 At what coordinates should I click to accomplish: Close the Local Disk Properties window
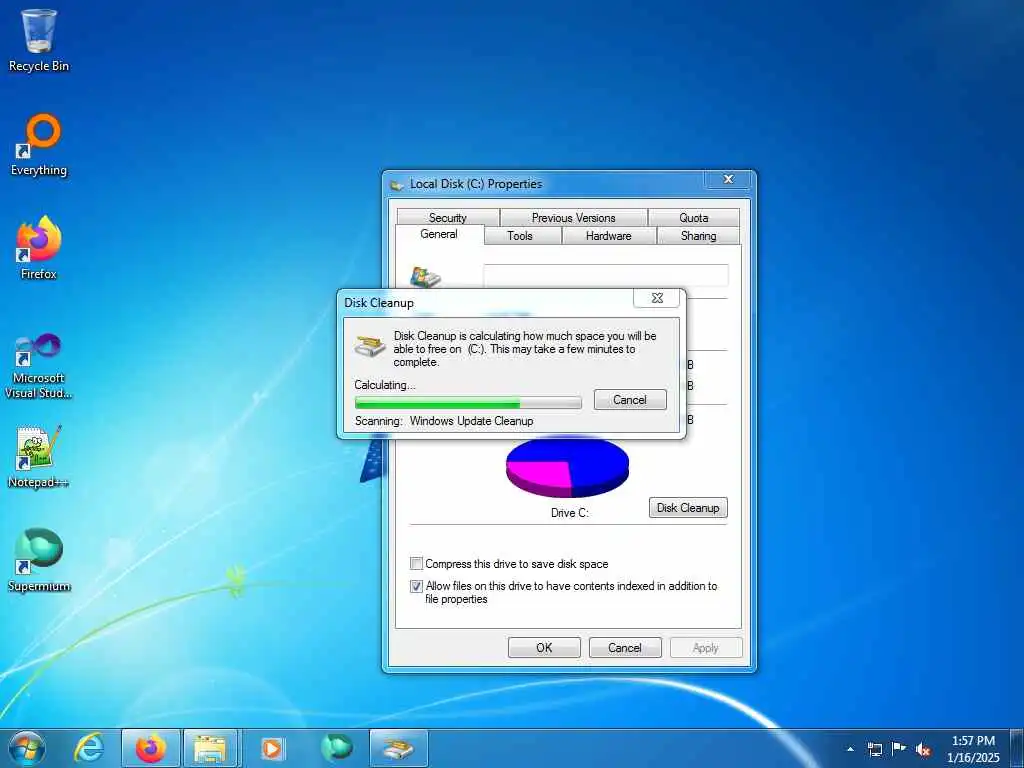click(x=729, y=179)
